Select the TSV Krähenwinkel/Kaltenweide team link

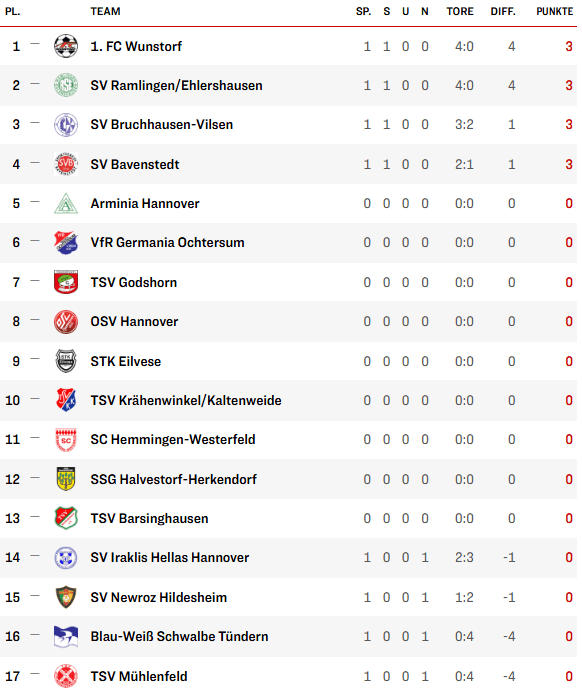[186, 400]
